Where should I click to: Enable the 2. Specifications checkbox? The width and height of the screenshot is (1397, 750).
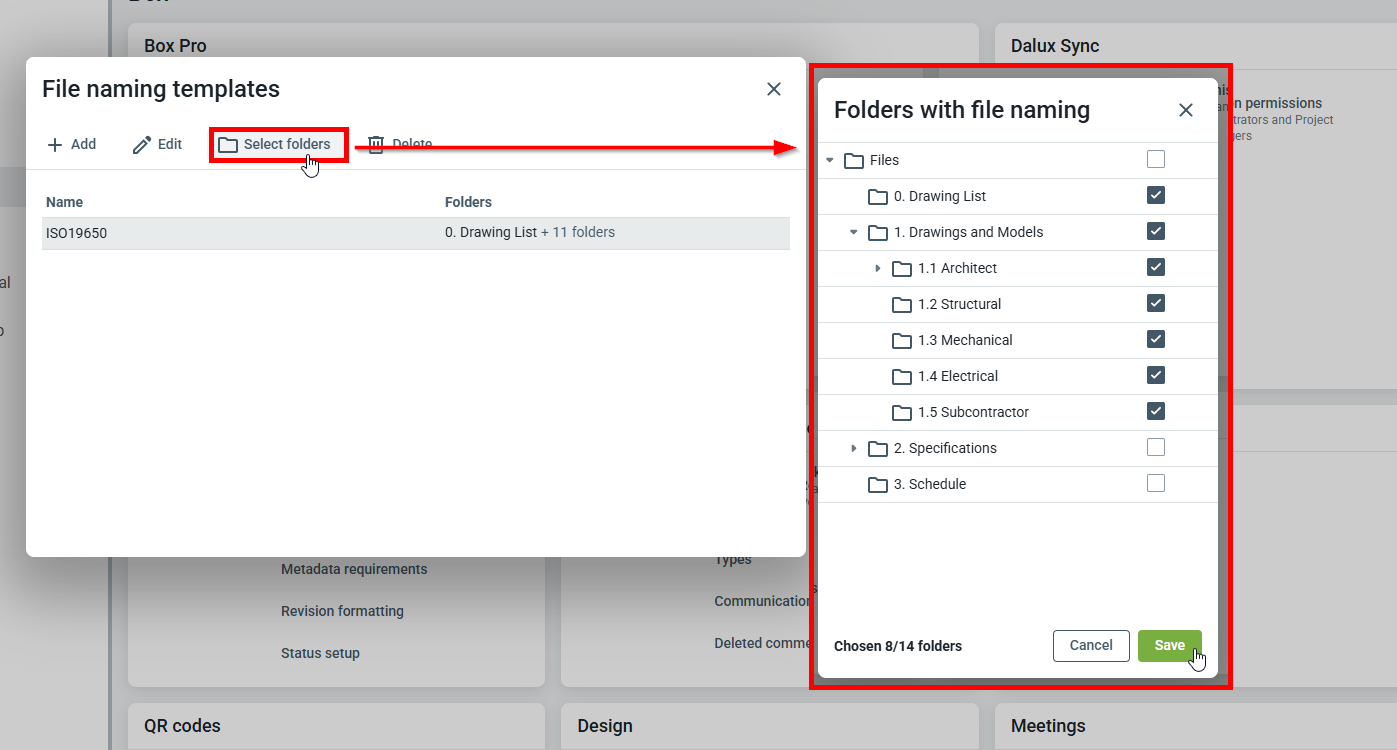click(x=1156, y=447)
